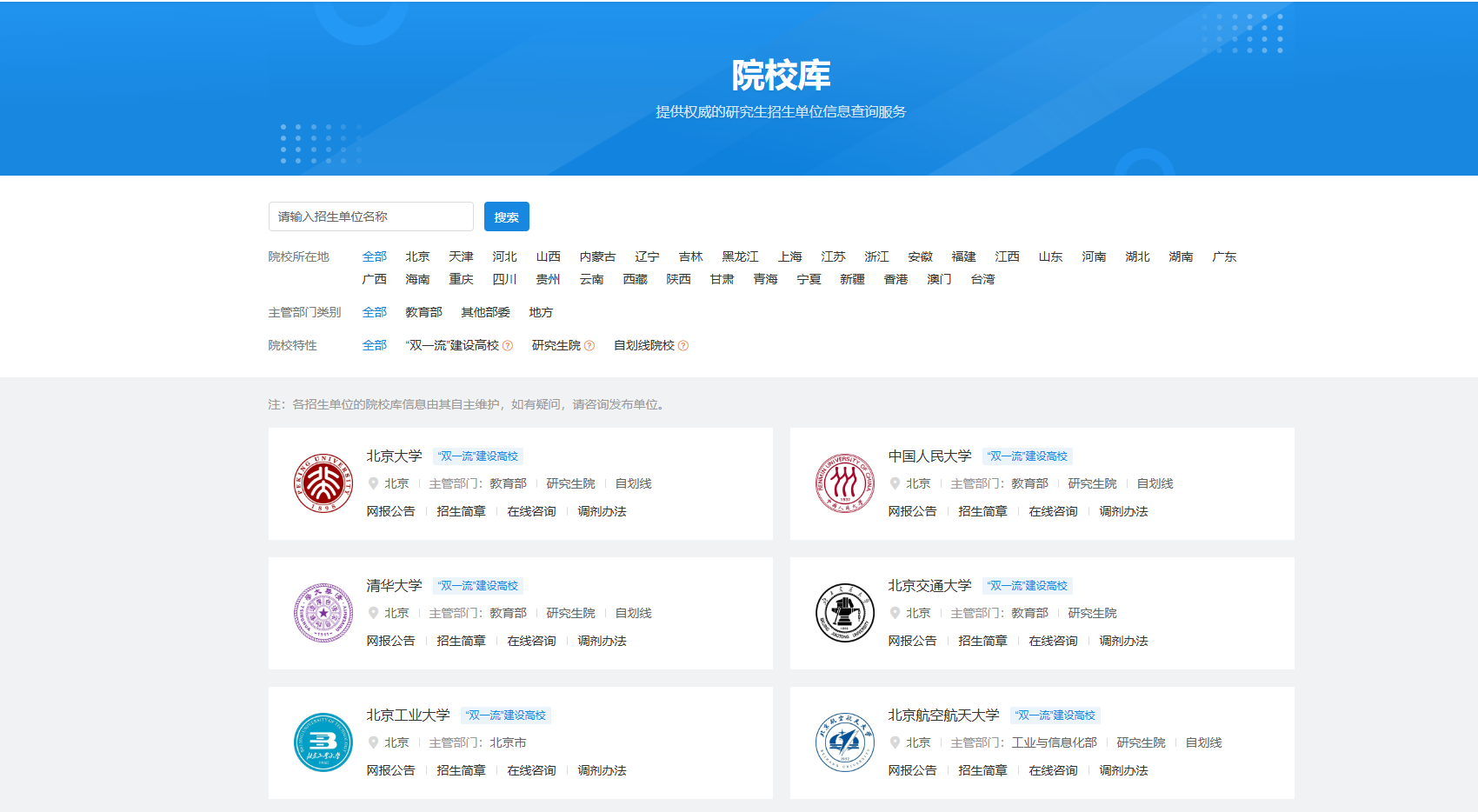Open 在线咨询 for 中国人民大学

1053,511
